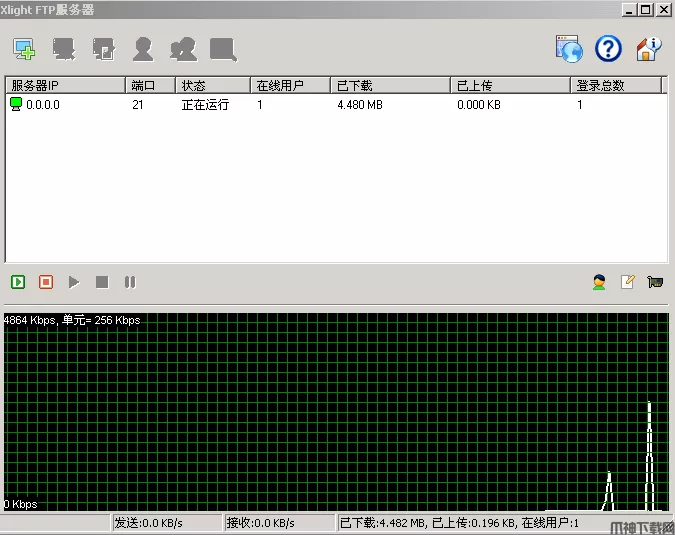Sort by the 已下载 column header
This screenshot has height=535, width=675.
[x=390, y=86]
